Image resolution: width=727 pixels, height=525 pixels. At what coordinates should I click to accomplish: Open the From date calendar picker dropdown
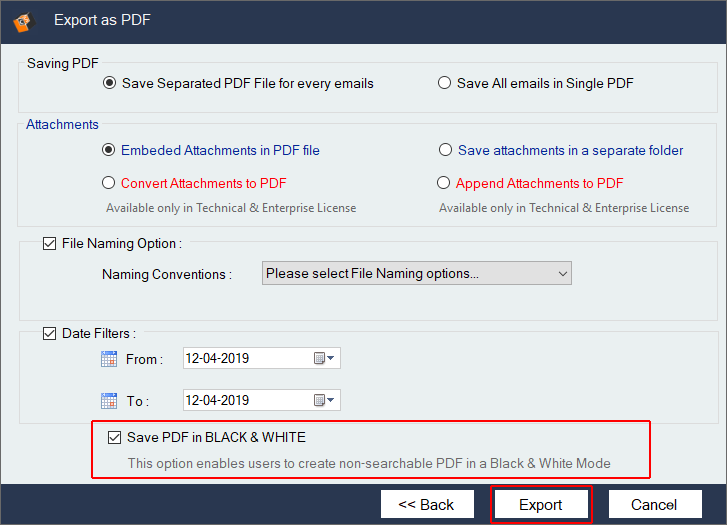[326, 359]
